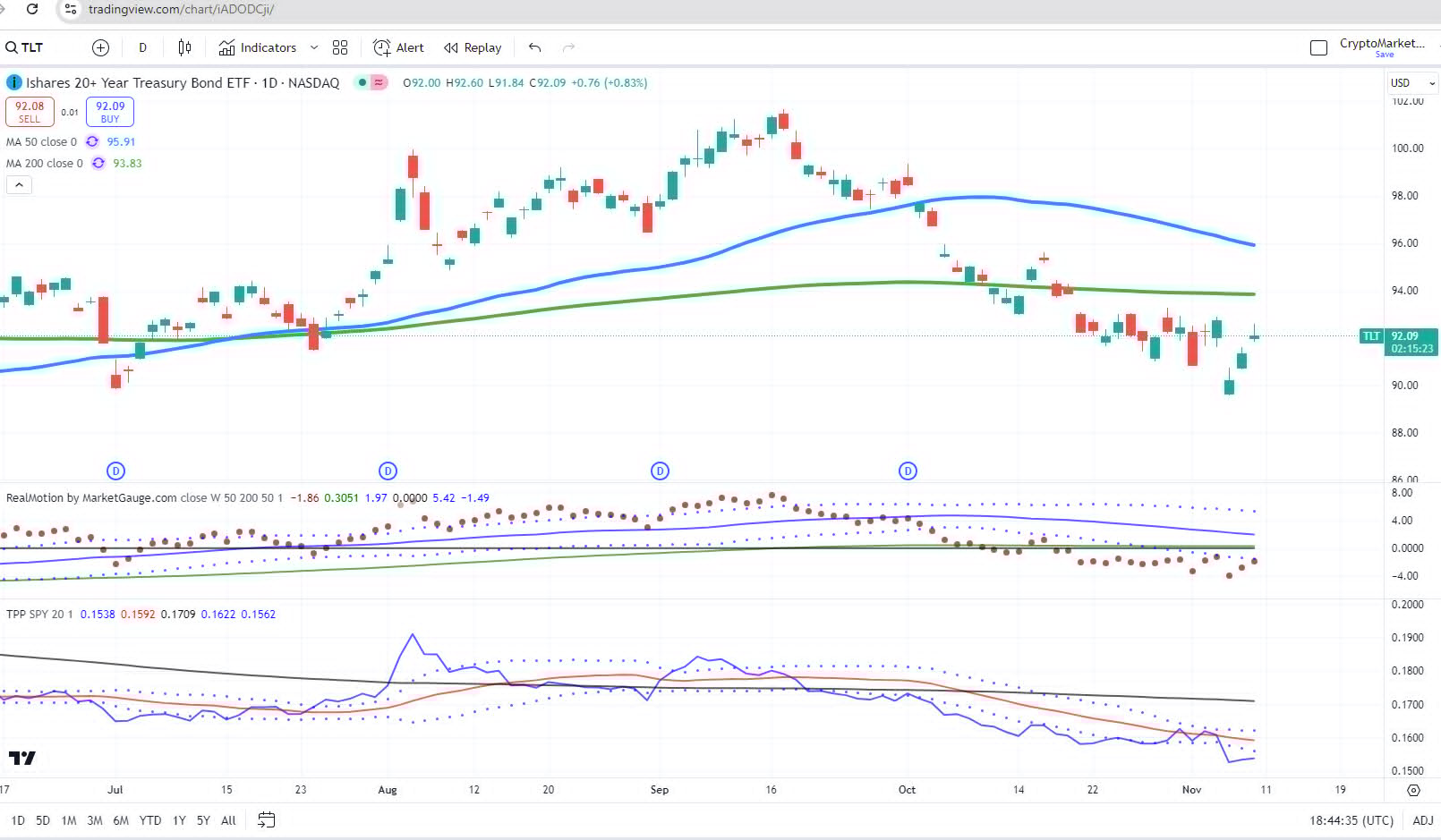Click the 92.08 SELL button

(x=30, y=112)
